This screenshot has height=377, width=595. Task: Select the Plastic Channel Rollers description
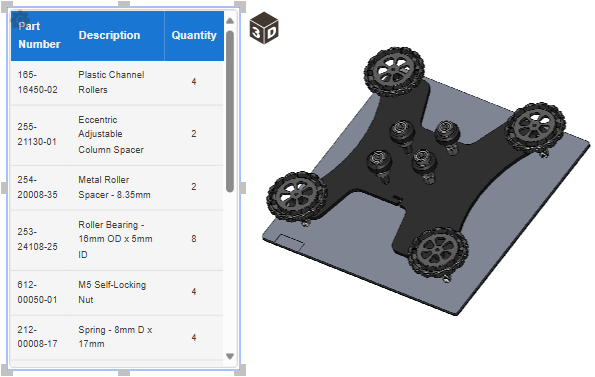[x=111, y=82]
